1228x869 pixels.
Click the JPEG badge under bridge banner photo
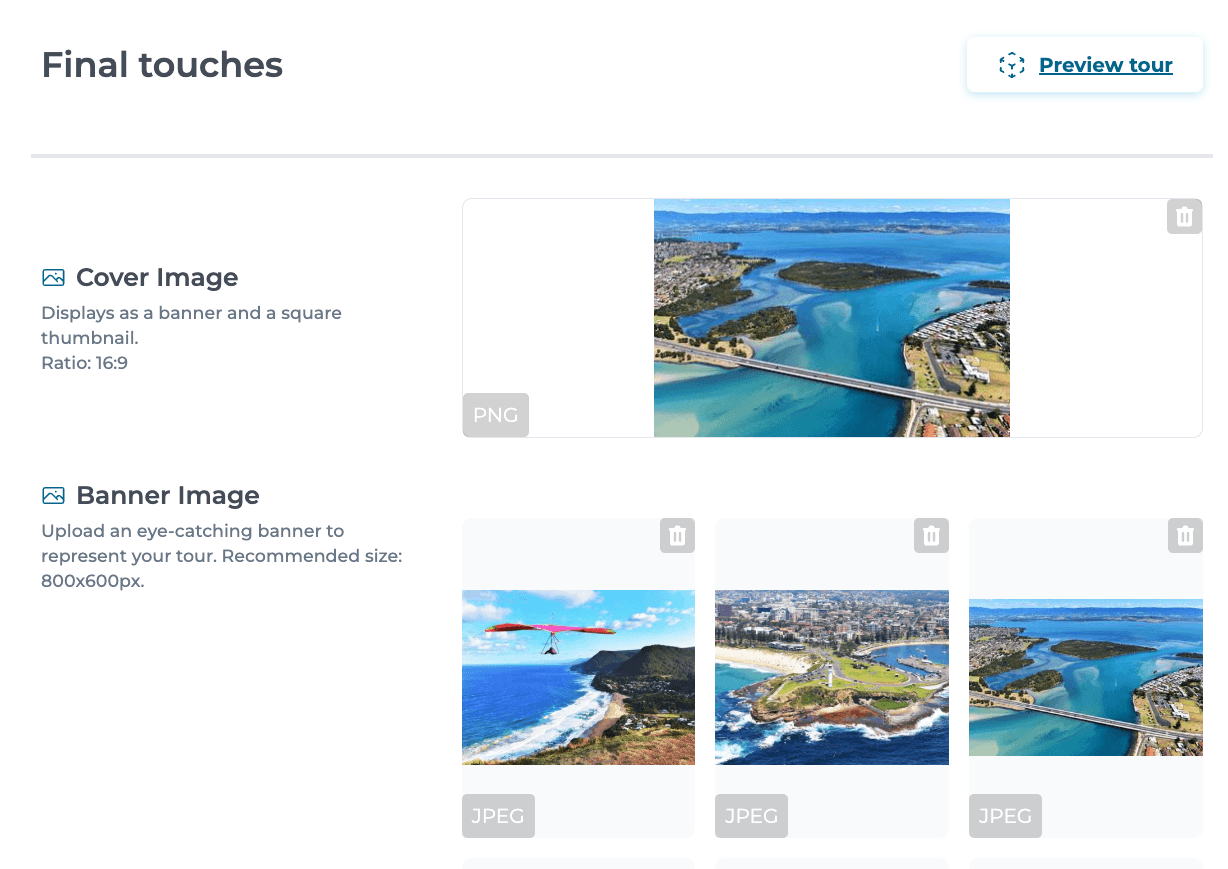pos(1005,816)
